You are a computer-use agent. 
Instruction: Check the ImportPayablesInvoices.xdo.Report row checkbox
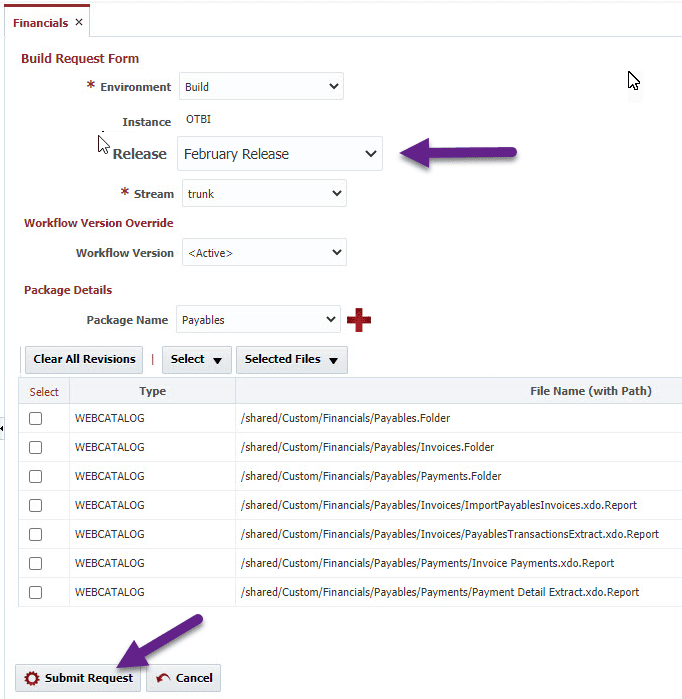coord(35,505)
